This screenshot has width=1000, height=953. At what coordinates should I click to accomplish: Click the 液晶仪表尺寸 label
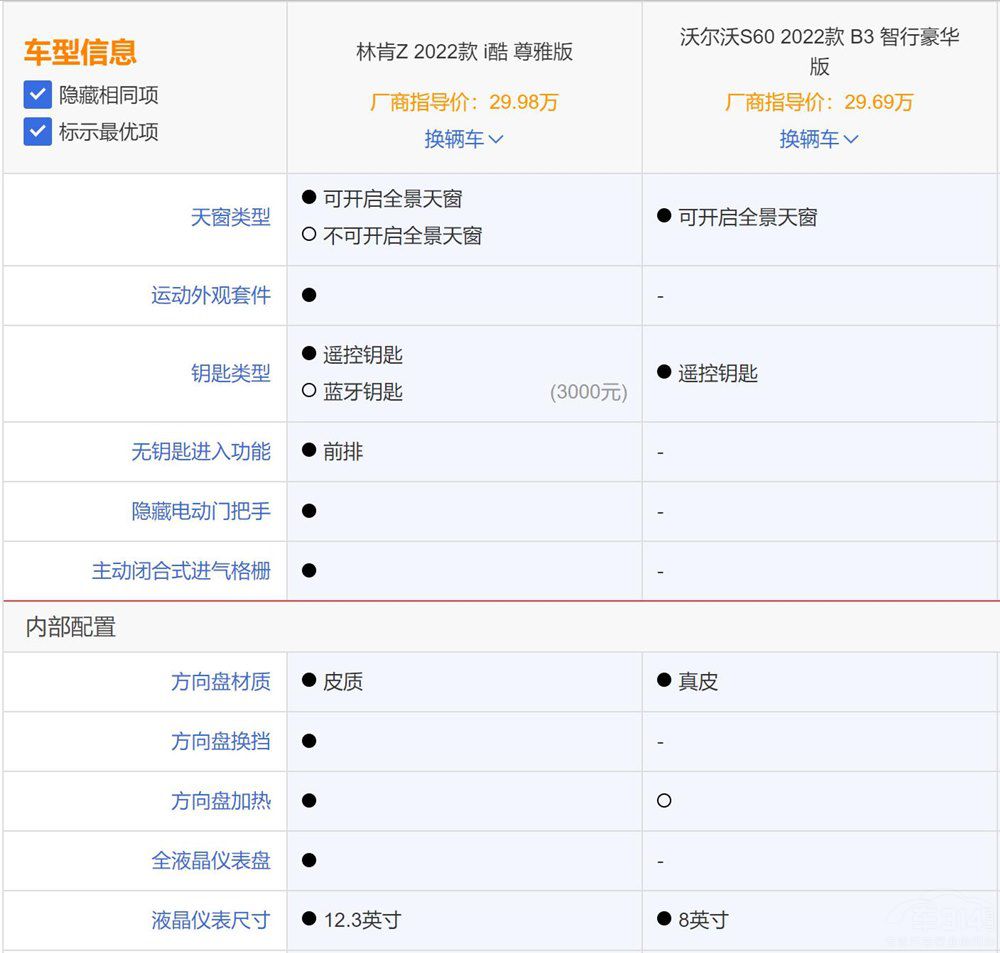pyautogui.click(x=210, y=919)
